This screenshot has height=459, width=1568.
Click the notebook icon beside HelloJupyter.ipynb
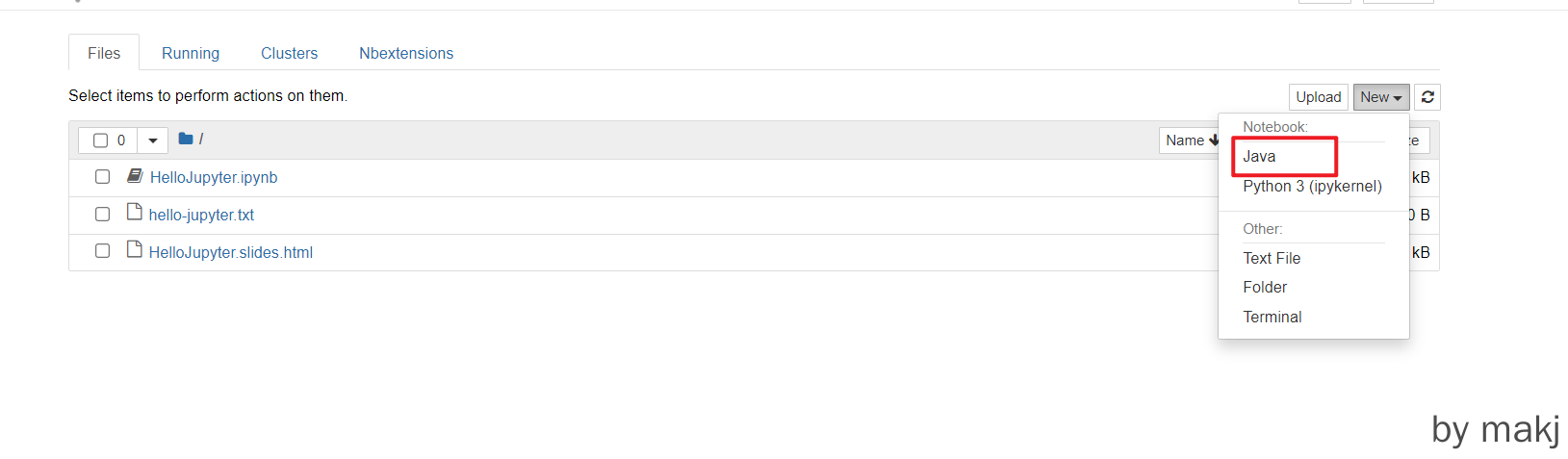click(135, 176)
